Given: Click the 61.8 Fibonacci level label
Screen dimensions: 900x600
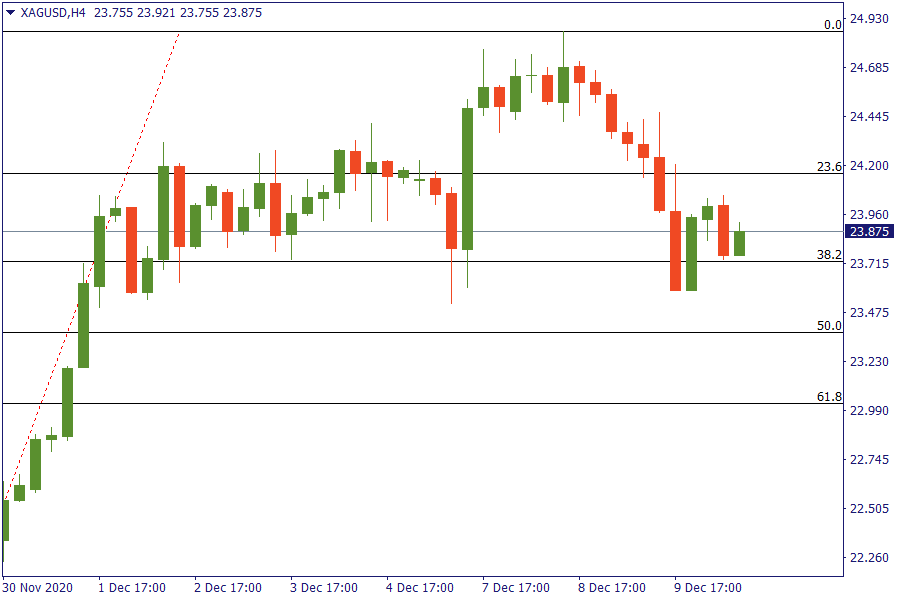Looking at the screenshot, I should [x=830, y=397].
